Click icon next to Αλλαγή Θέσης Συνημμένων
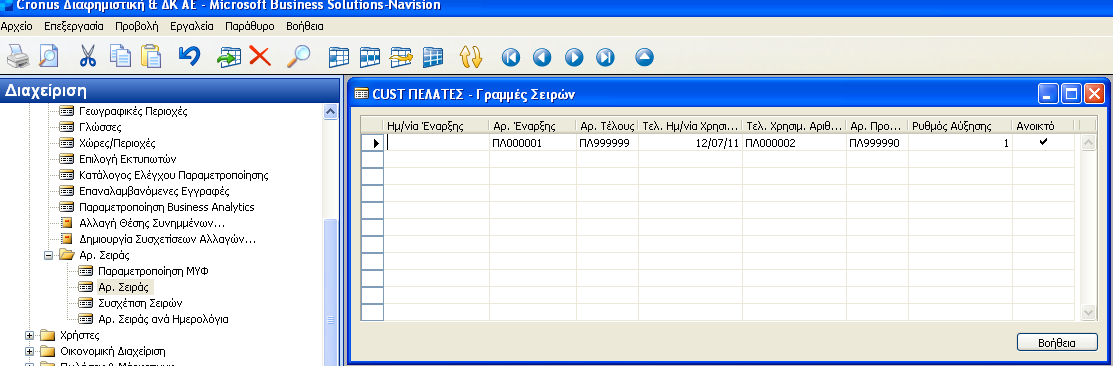This screenshot has height=366, width=1113. point(66,223)
